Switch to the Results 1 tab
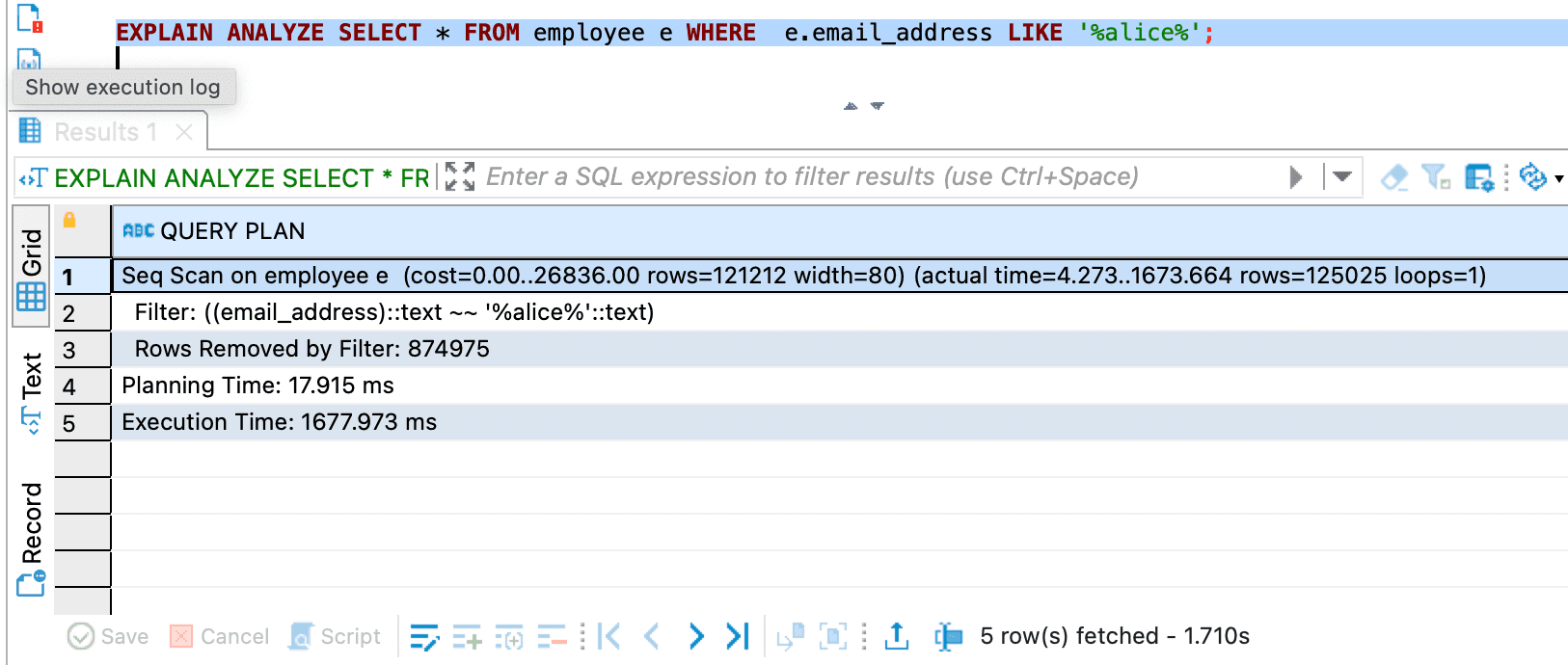This screenshot has height=665, width=1568. coord(105,132)
